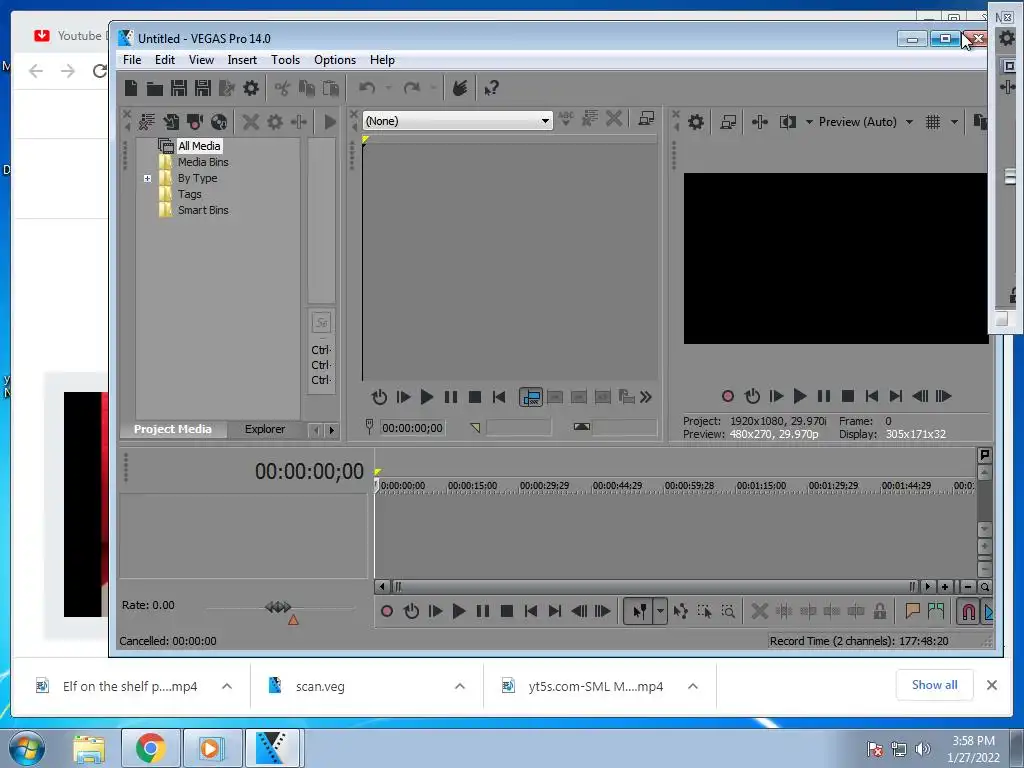Click the volume speaker icon in system tray

922,749
